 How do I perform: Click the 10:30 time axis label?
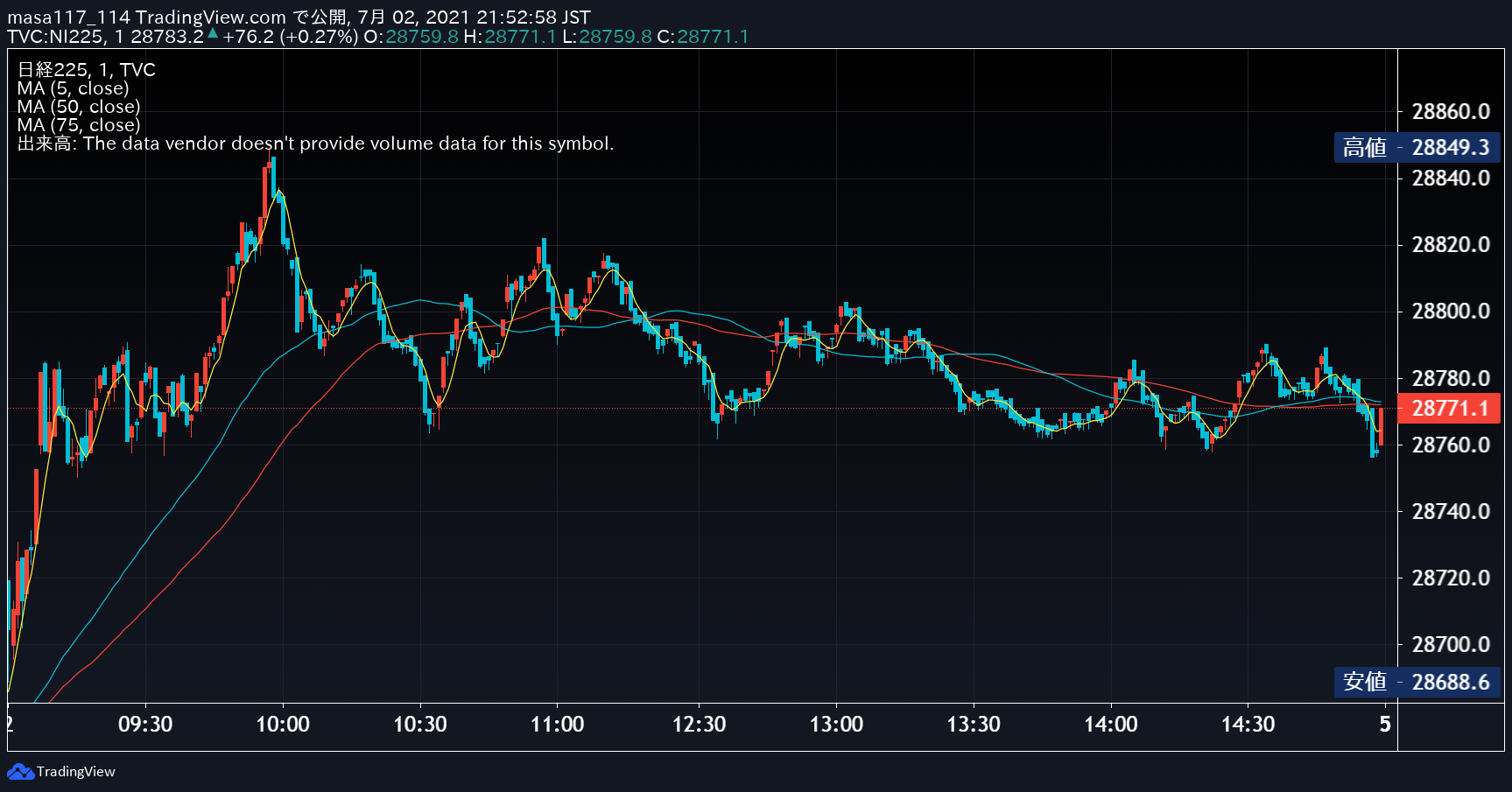point(420,725)
